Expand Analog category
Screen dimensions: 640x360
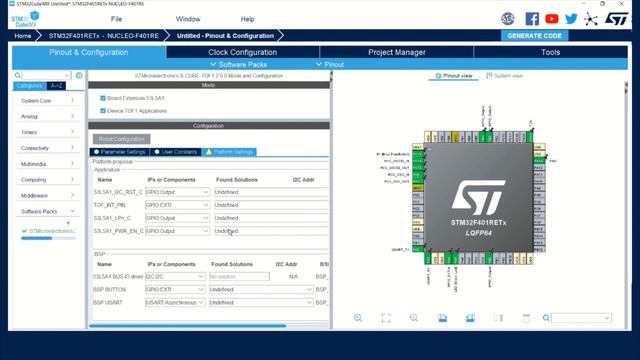[47, 116]
